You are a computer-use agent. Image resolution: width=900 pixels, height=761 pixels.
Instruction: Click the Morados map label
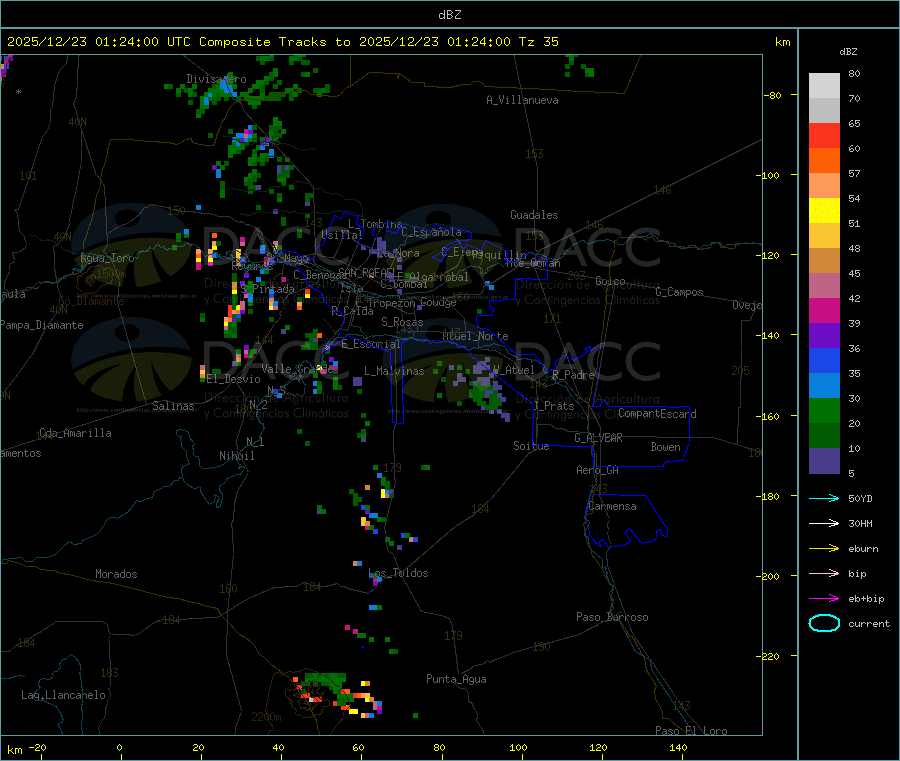pyautogui.click(x=117, y=574)
